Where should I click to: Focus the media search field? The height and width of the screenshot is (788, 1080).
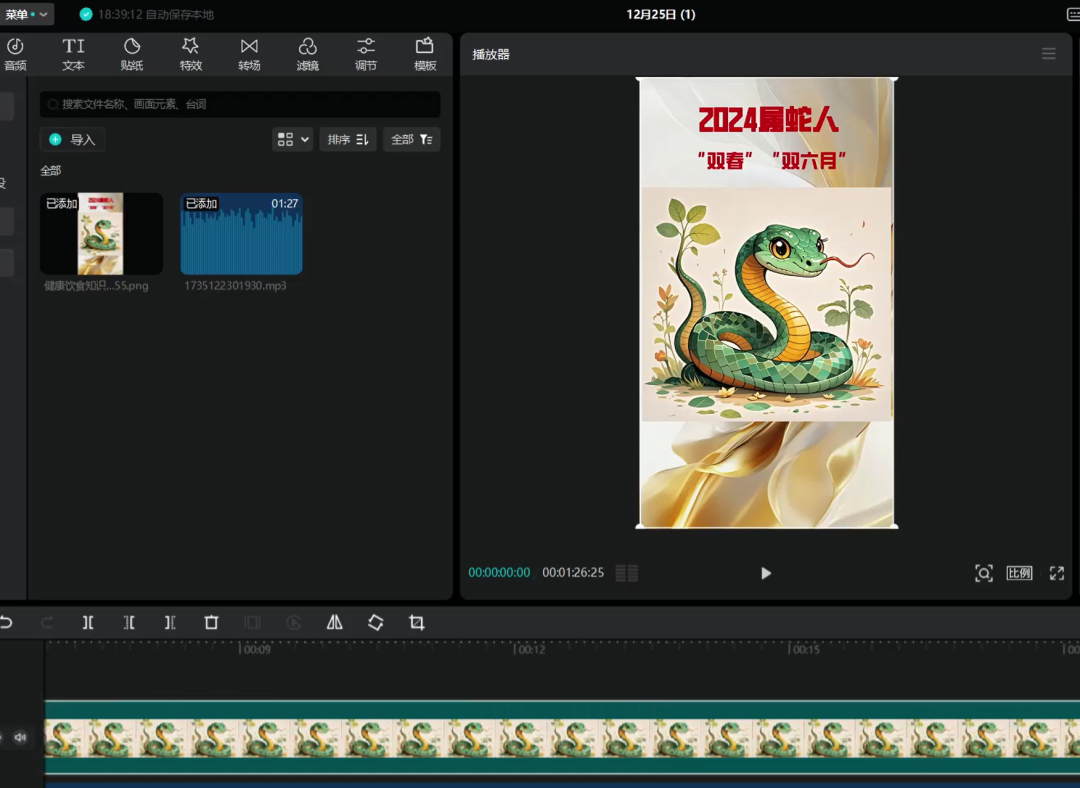pos(240,104)
